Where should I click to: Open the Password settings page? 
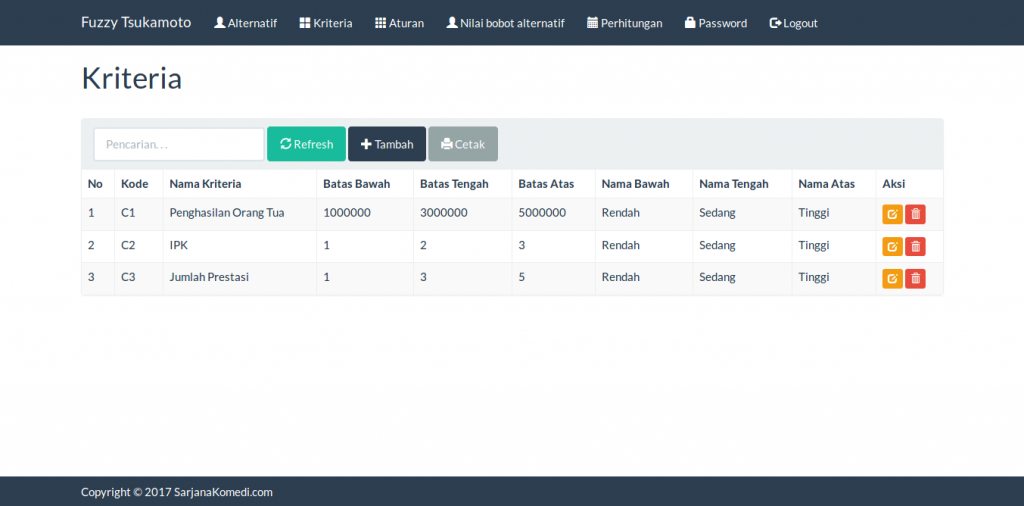(716, 23)
